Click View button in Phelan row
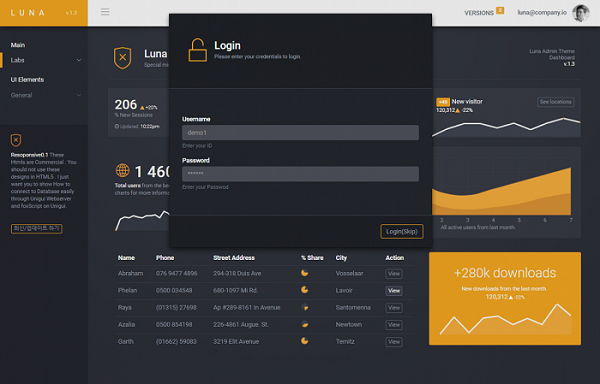600x384 pixels. pos(394,291)
